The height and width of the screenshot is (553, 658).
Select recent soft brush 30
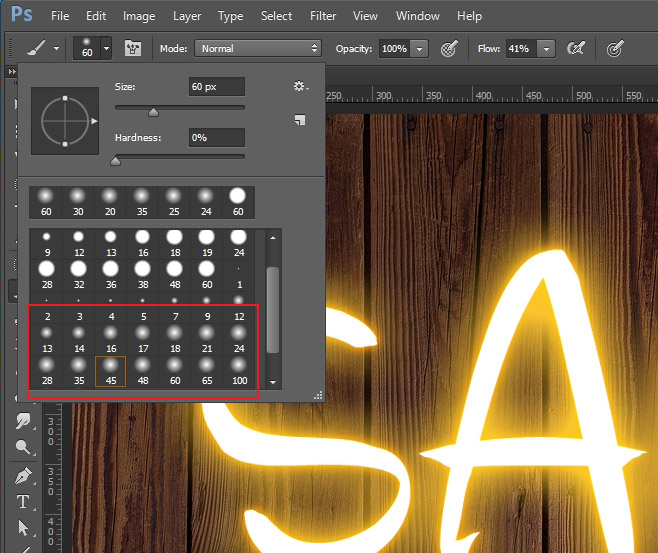78,203
